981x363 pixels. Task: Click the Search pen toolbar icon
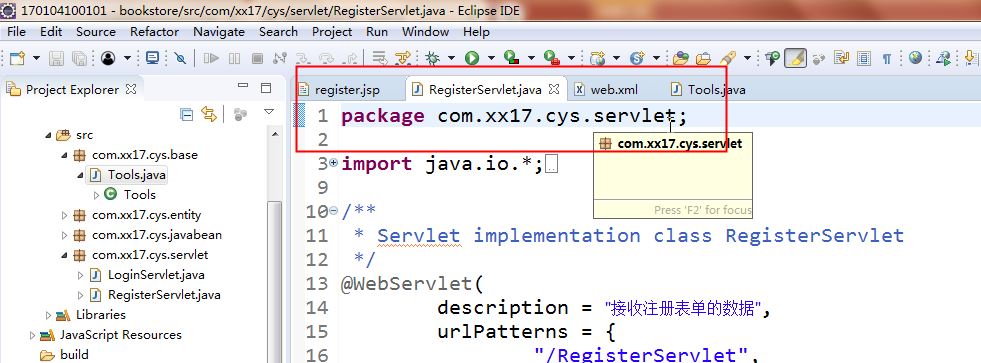(x=728, y=58)
